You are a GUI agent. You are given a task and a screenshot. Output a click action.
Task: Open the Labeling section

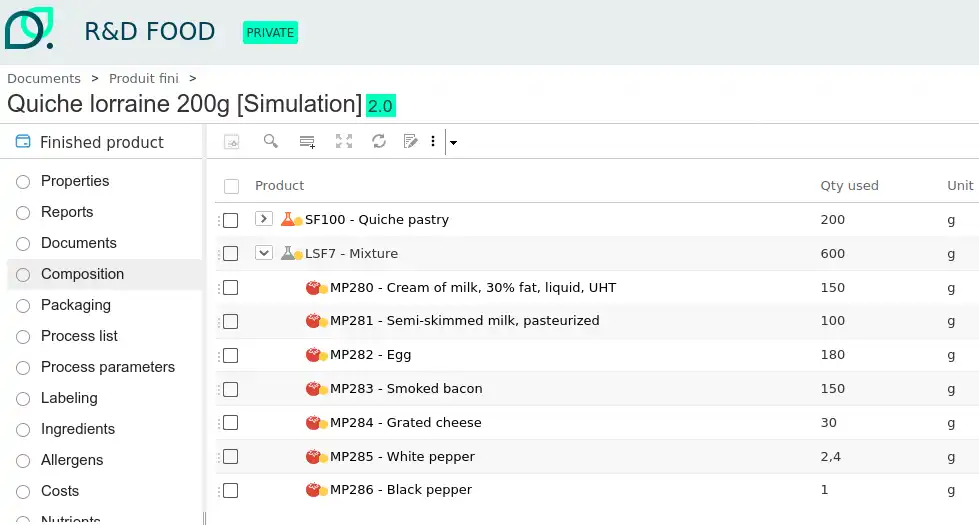(69, 398)
